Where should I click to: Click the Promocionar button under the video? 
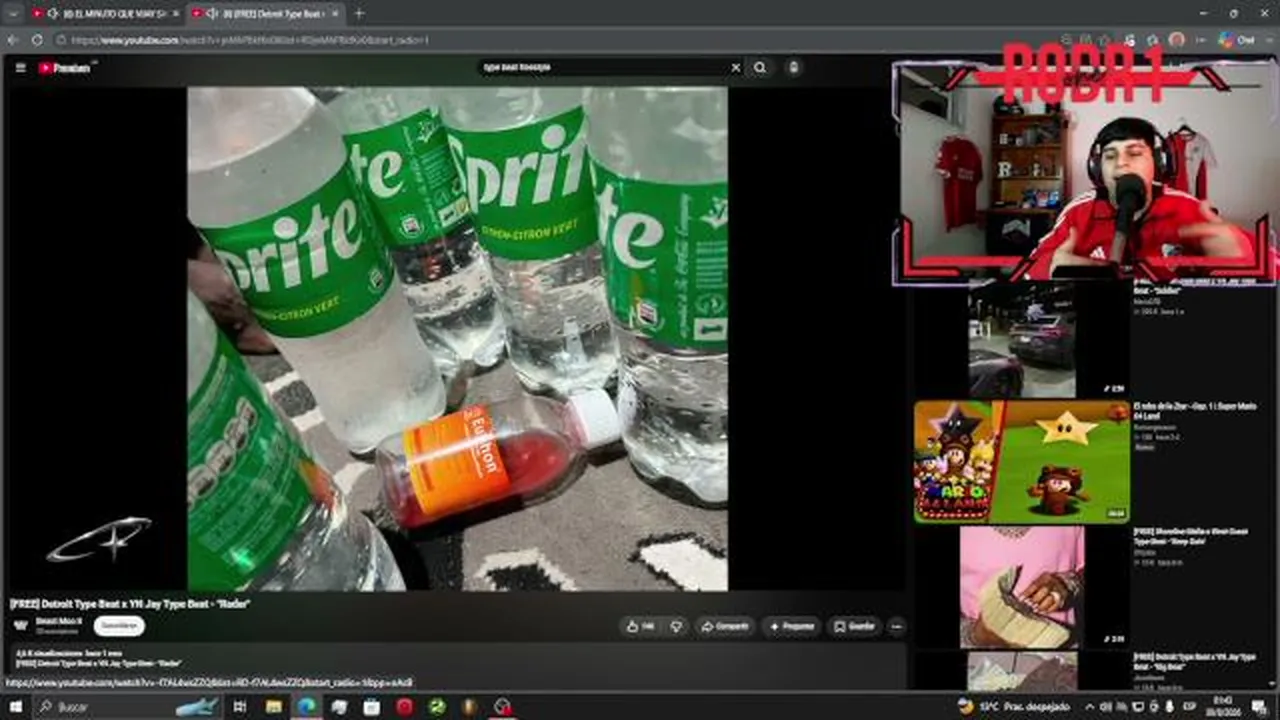[792, 627]
